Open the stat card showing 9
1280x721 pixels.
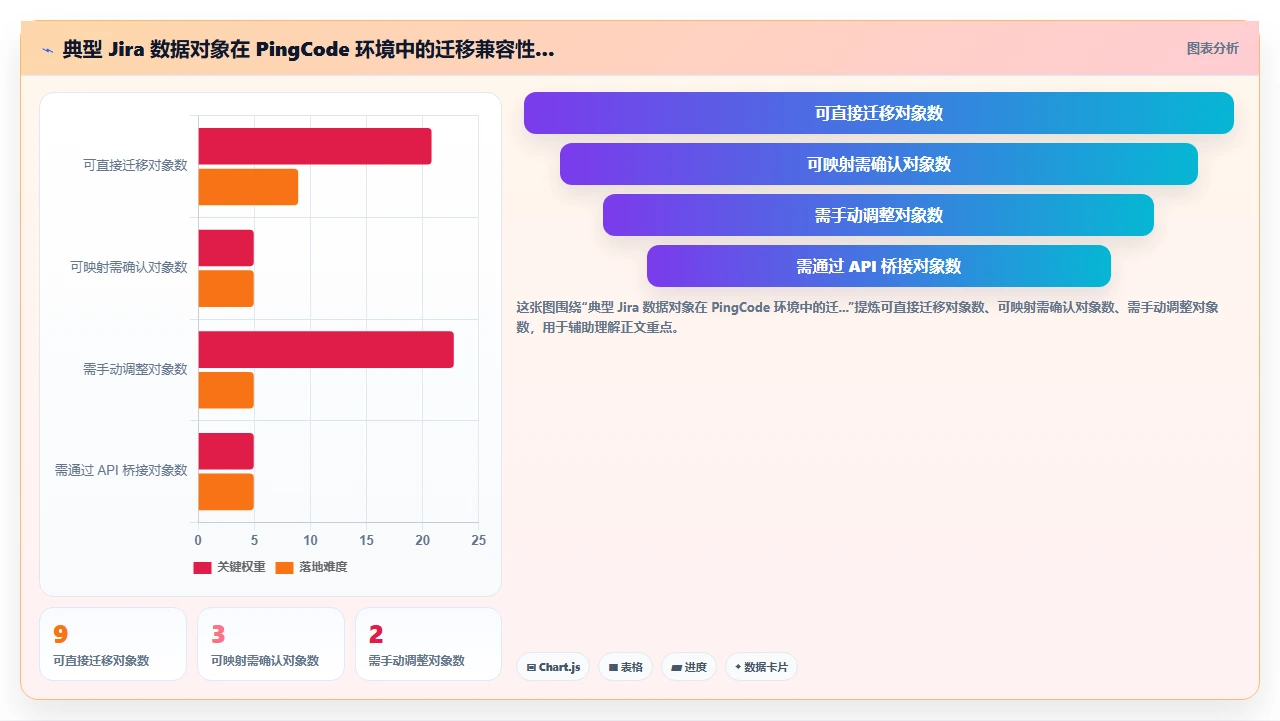113,644
